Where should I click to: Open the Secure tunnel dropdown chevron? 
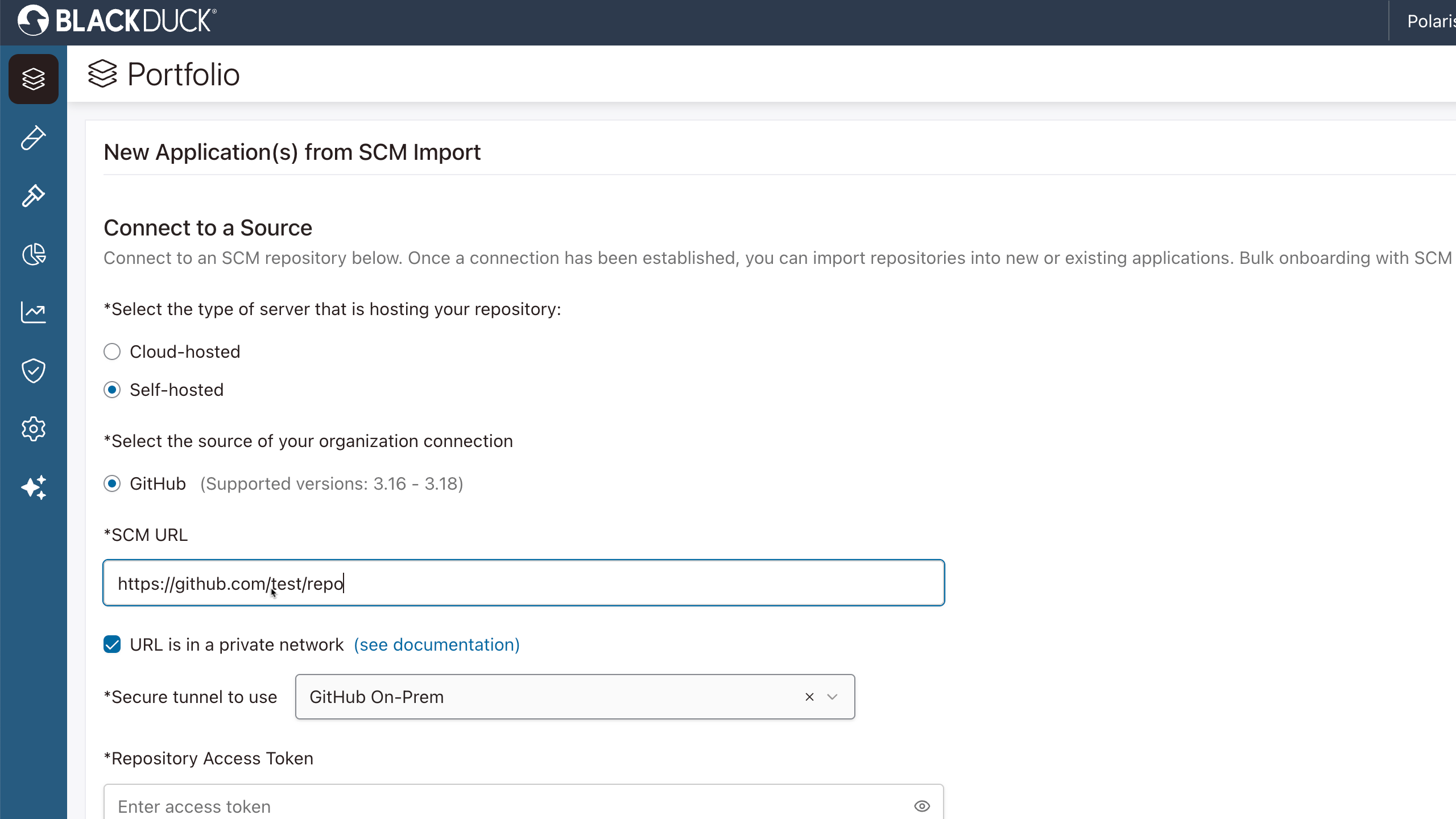[832, 697]
